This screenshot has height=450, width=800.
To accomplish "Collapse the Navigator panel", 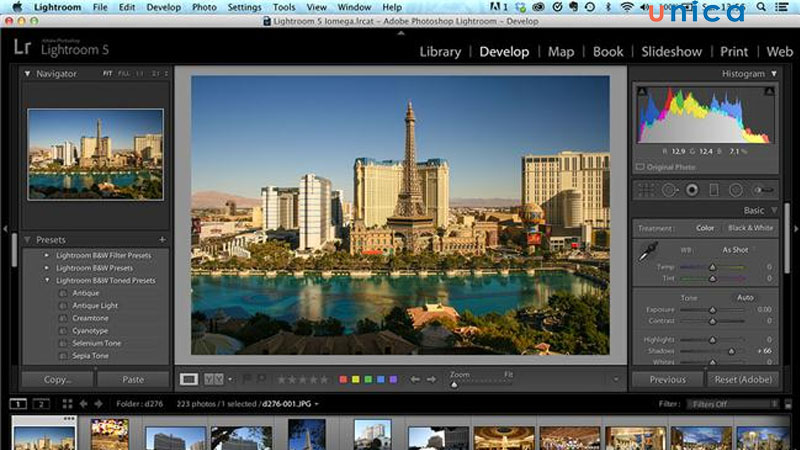I will coord(27,73).
